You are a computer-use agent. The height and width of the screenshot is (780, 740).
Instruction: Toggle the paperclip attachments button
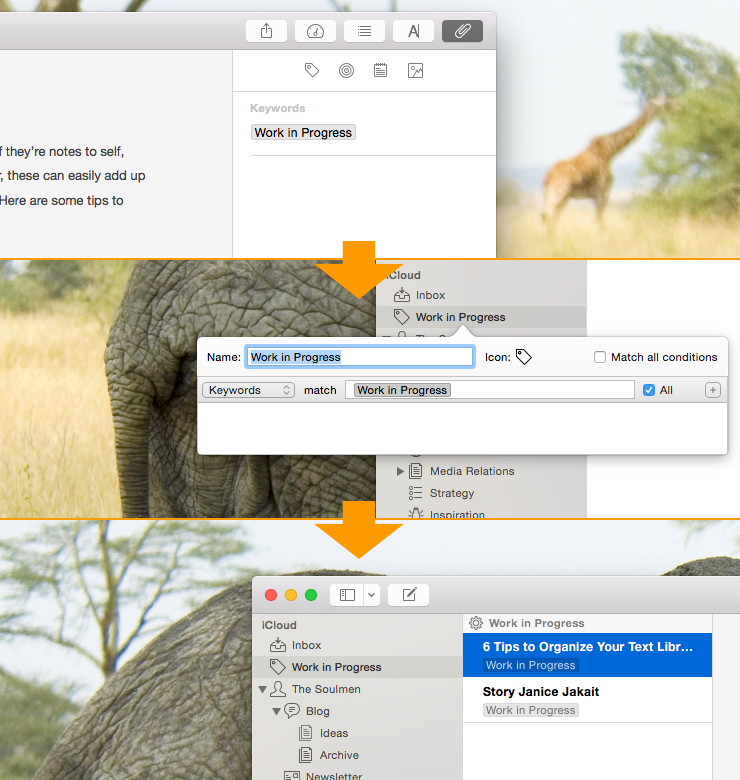462,31
